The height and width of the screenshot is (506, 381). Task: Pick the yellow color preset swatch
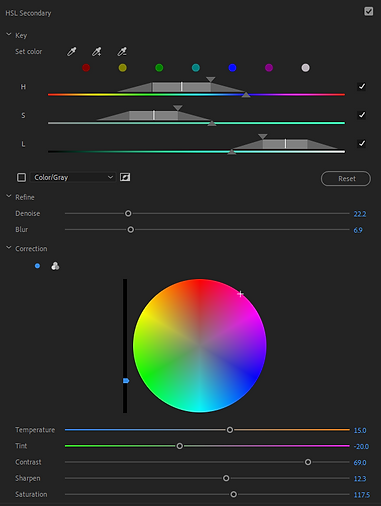coord(123,68)
